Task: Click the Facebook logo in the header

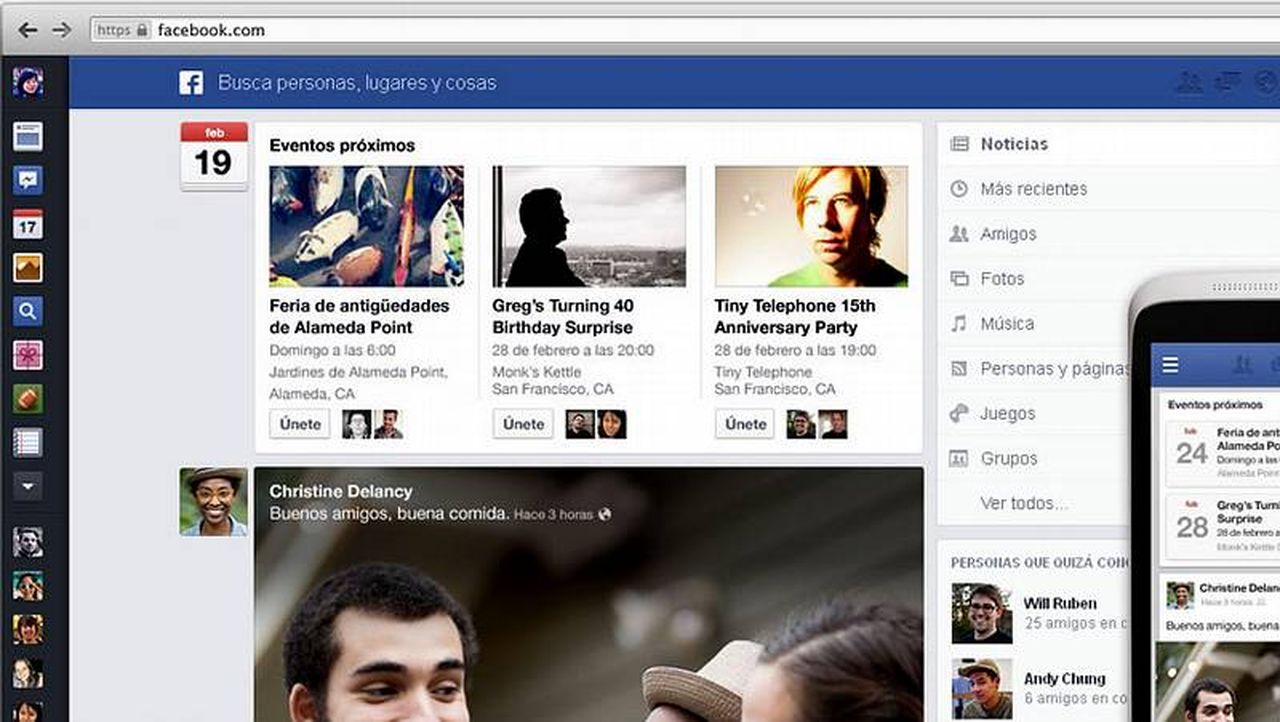Action: (x=191, y=83)
